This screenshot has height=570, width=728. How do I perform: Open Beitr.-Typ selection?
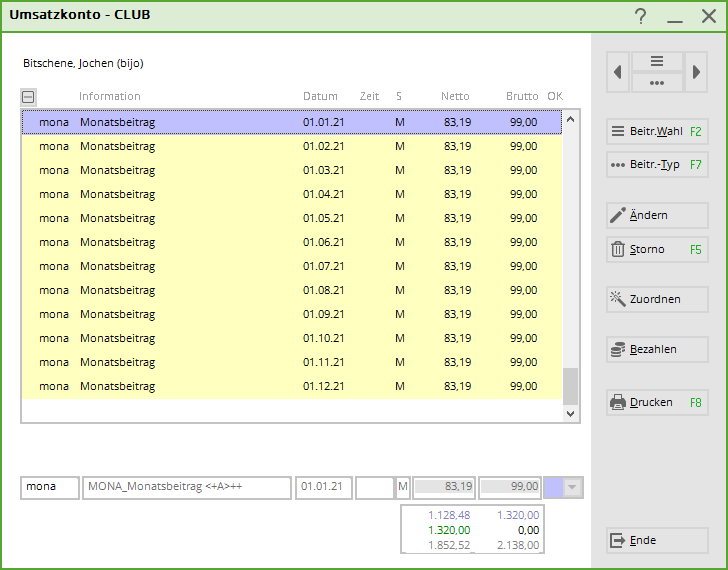[x=657, y=164]
